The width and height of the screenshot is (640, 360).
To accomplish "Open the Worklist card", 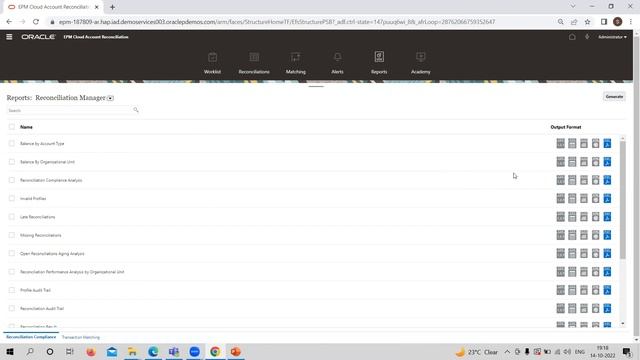I will click(x=212, y=63).
